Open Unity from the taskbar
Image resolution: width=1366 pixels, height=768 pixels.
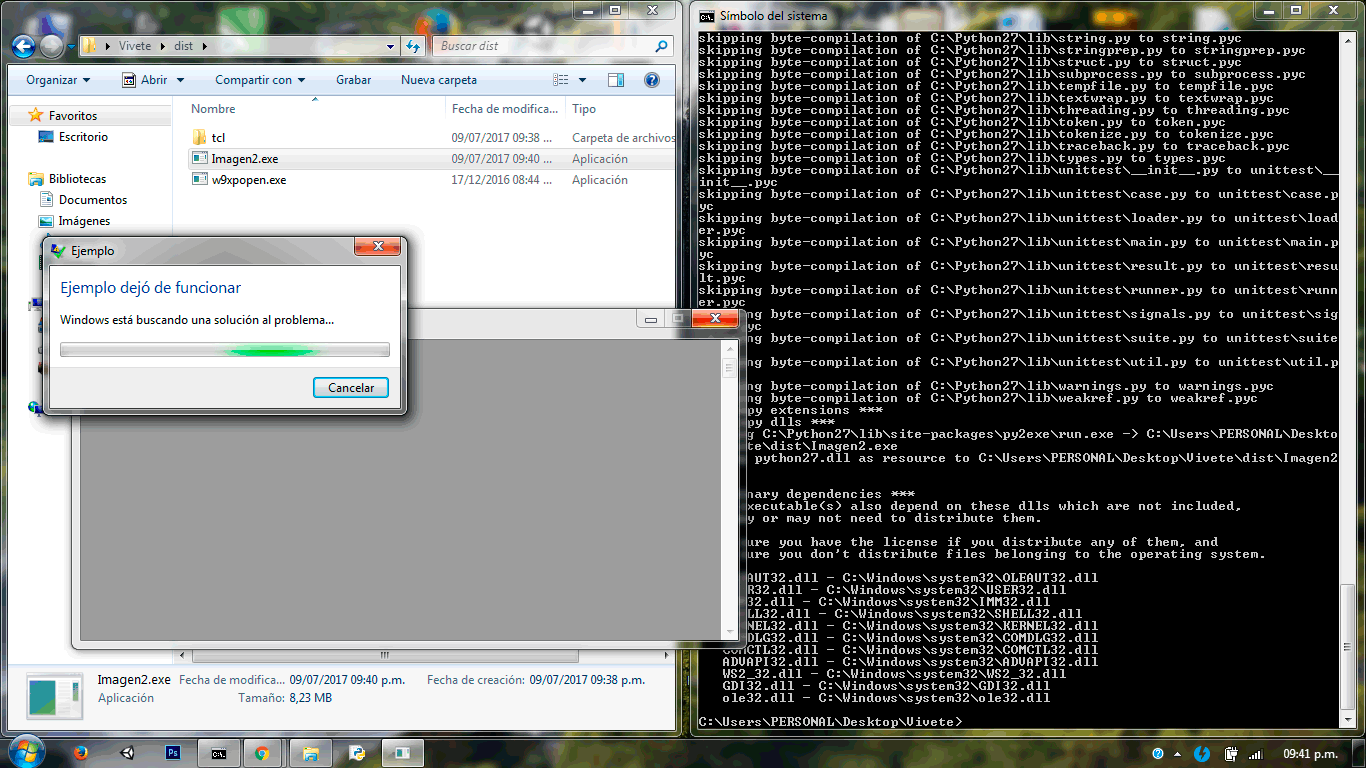coord(127,753)
